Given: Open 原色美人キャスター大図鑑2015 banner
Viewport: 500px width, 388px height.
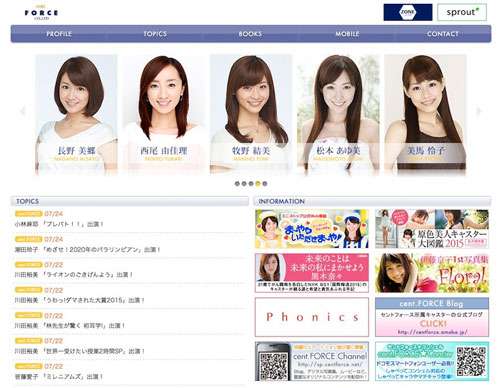Looking at the screenshot, I should (x=432, y=229).
